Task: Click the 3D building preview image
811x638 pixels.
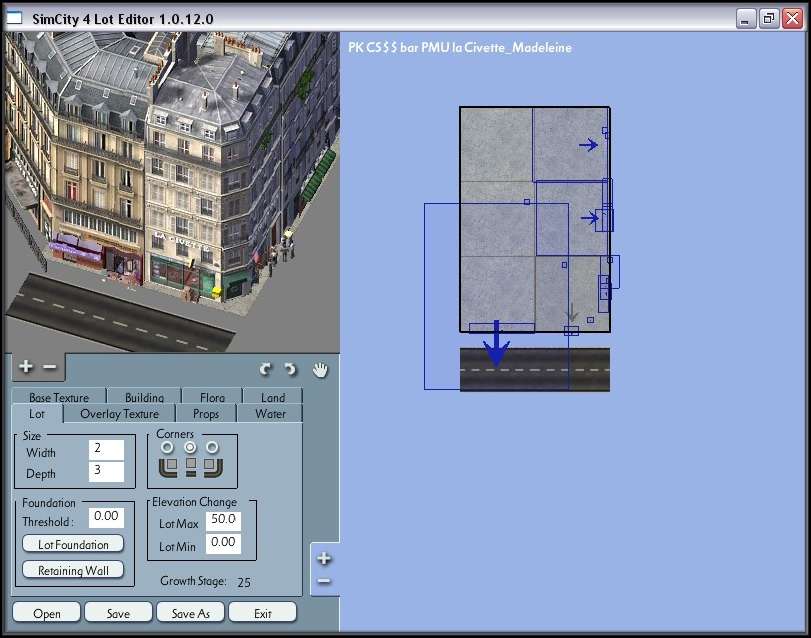Action: point(172,192)
